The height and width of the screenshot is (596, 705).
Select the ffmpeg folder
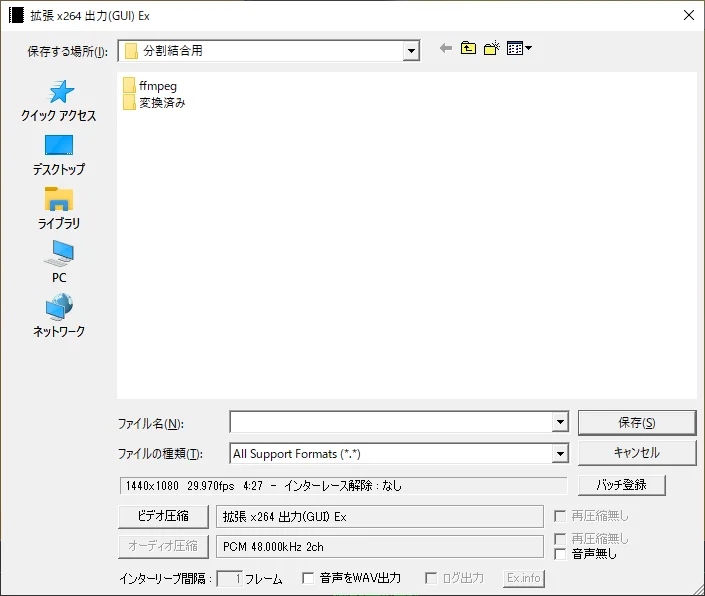[157, 86]
